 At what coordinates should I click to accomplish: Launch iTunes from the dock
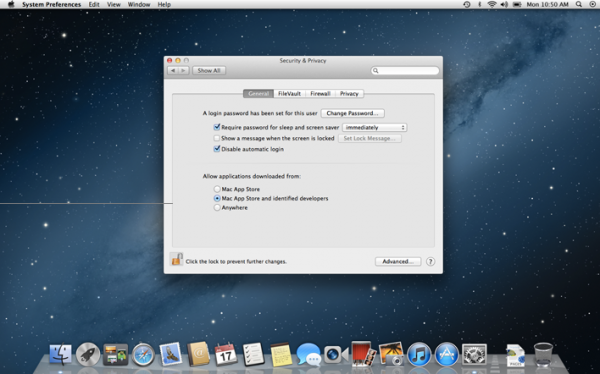pyautogui.click(x=419, y=354)
